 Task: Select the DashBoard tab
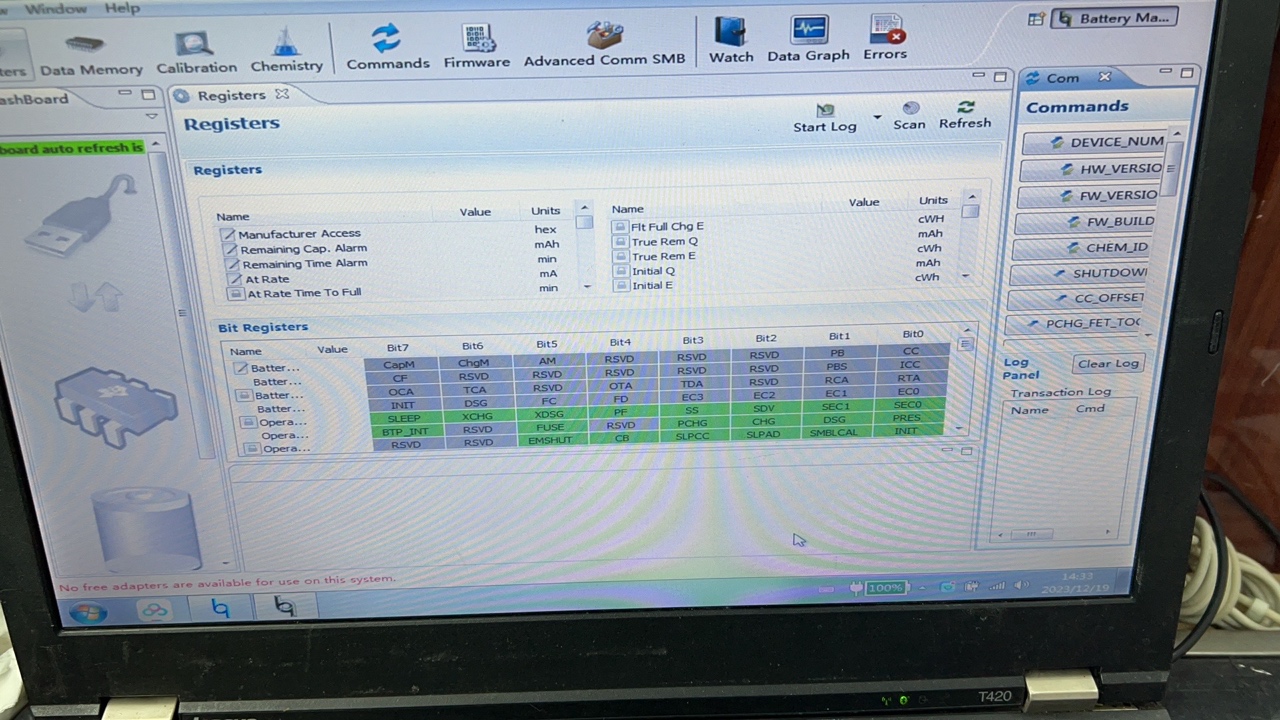point(34,99)
